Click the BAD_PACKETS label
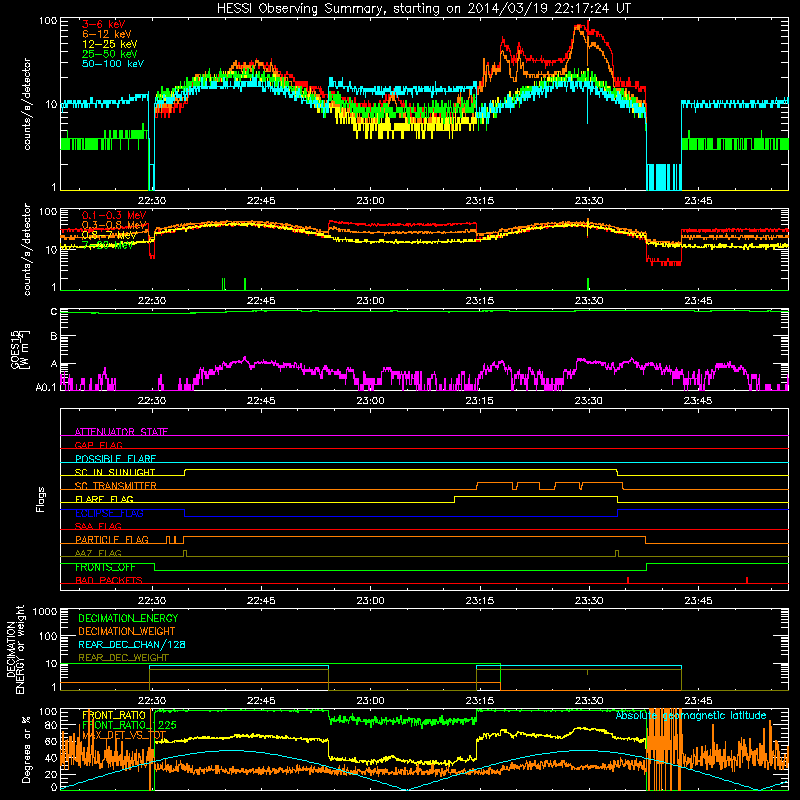The height and width of the screenshot is (800, 800). pos(109,580)
